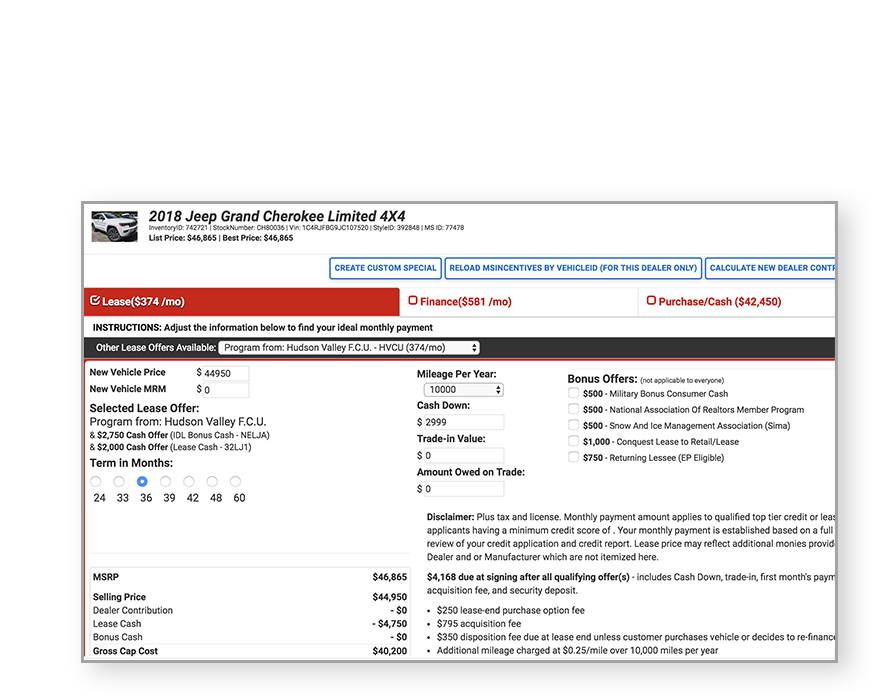Switch to Purchase/Cash ($42,450) tab
The image size is (878, 697).
pos(737,302)
